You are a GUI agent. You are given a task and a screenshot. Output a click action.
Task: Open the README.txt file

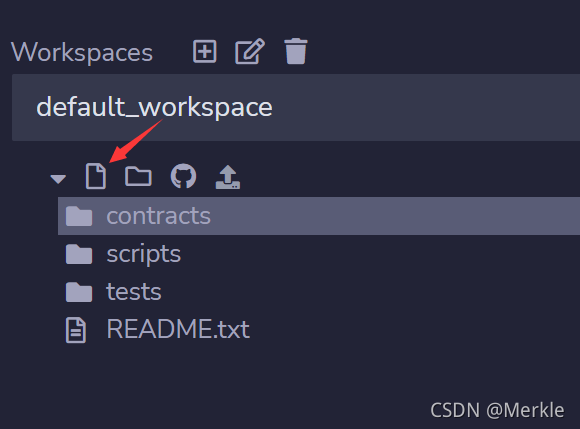[x=178, y=329]
